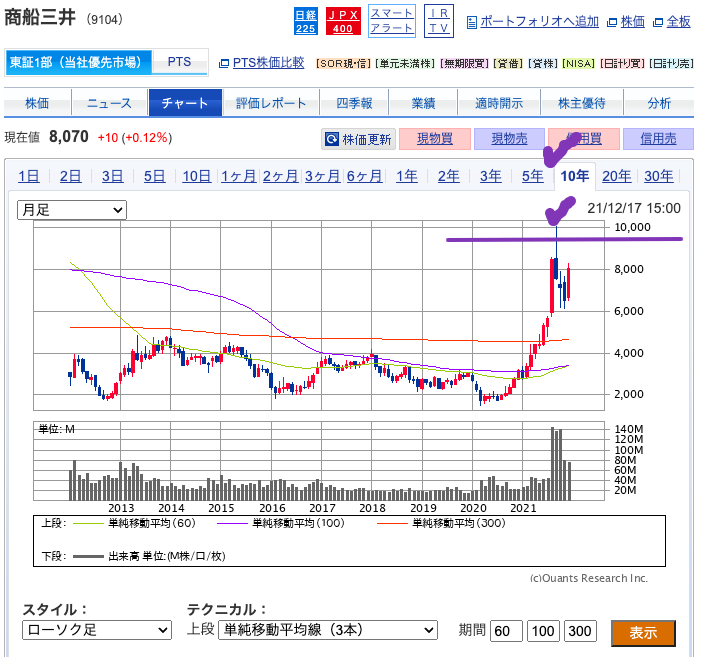Click the 信用売 button
Image resolution: width=703 pixels, height=657 pixels.
[658, 139]
